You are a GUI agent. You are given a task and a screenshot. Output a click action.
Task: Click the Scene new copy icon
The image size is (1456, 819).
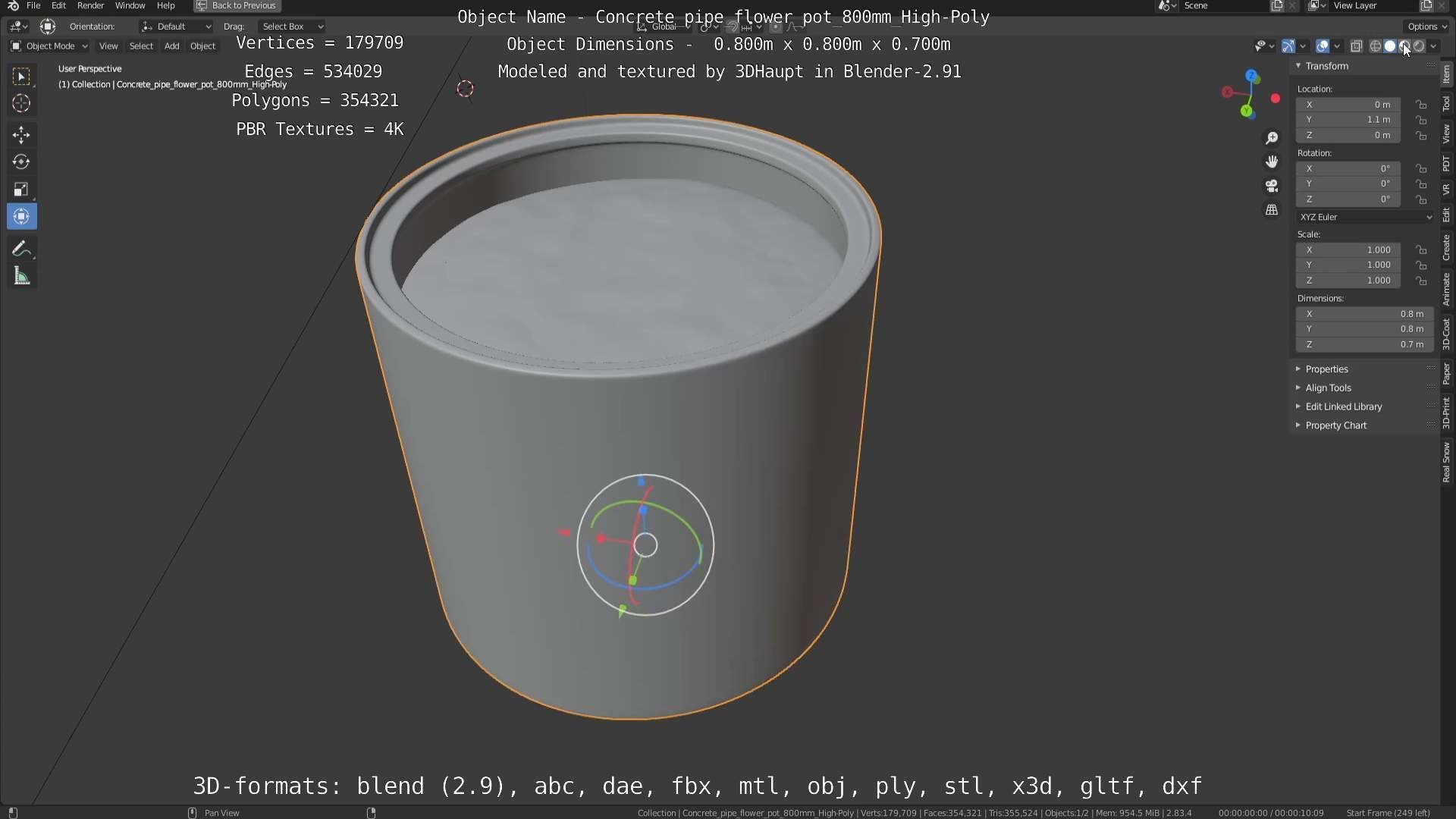(1277, 5)
